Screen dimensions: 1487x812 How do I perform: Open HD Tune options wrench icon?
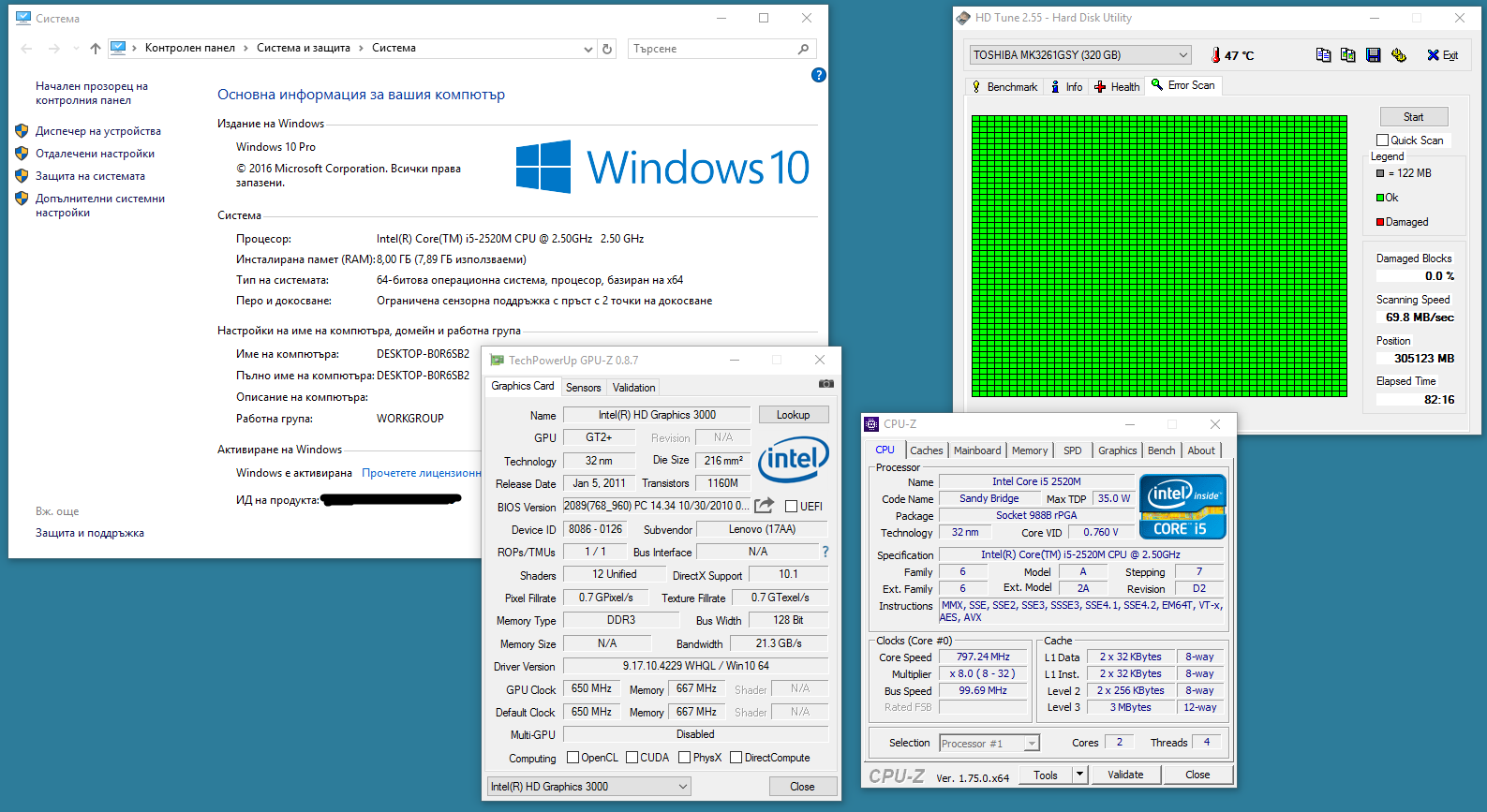pyautogui.click(x=1398, y=55)
